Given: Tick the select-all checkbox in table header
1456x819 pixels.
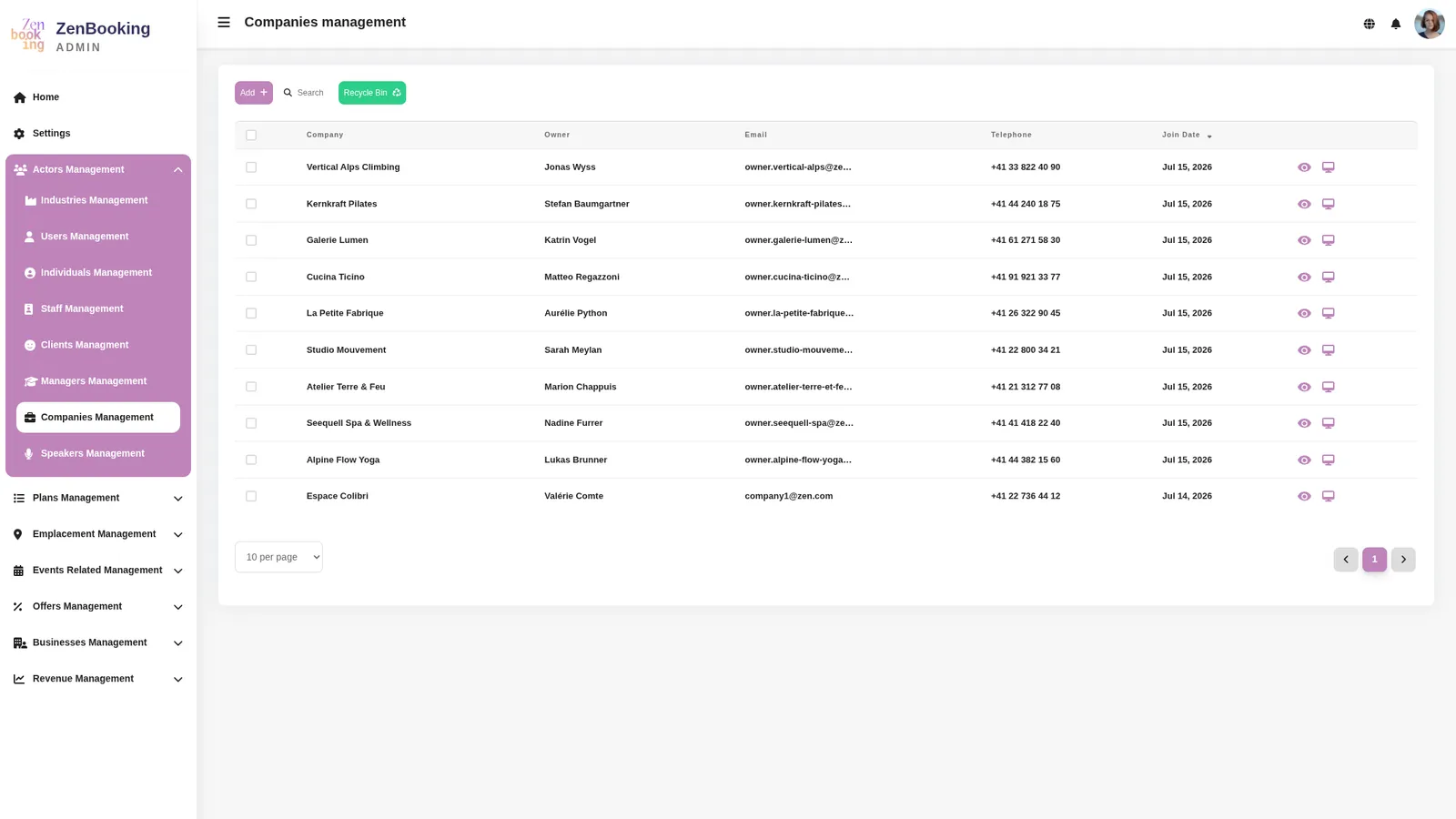Looking at the screenshot, I should pyautogui.click(x=251, y=135).
